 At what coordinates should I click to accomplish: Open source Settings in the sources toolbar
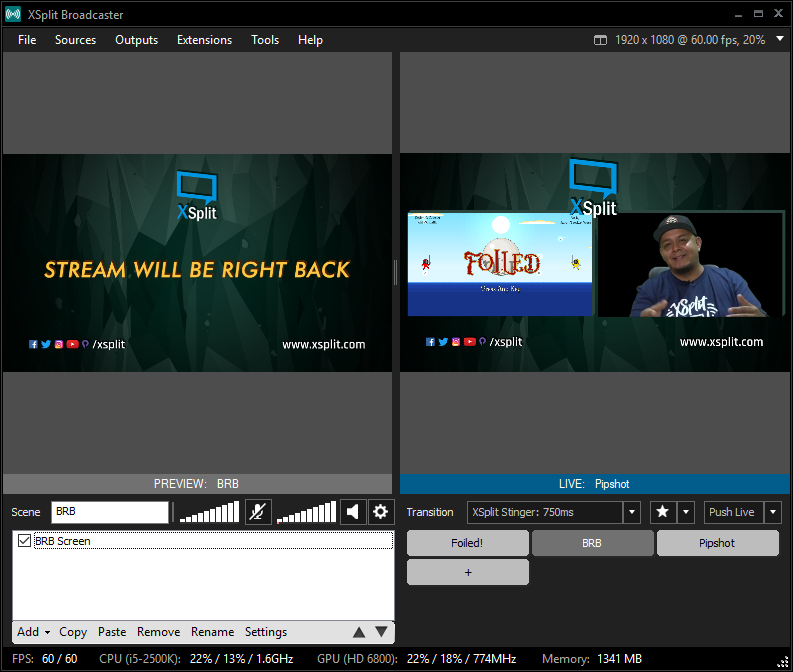[266, 632]
